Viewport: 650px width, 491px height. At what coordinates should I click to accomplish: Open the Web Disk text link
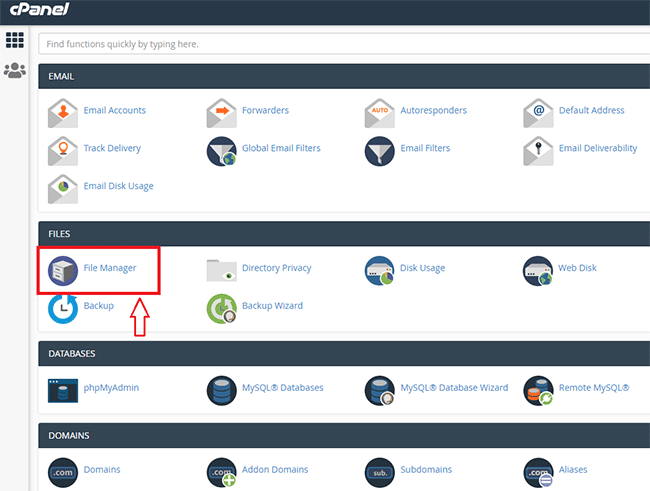tap(577, 268)
